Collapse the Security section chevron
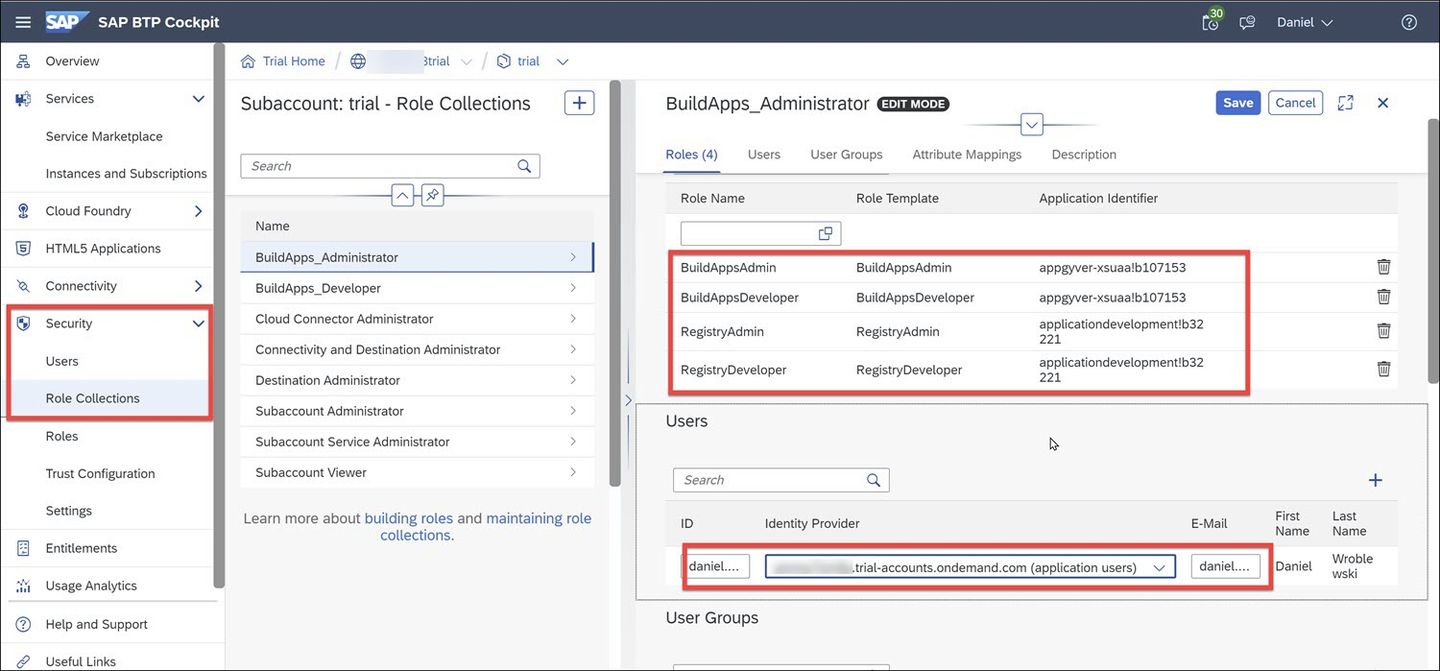The image size is (1440, 671). 198,324
